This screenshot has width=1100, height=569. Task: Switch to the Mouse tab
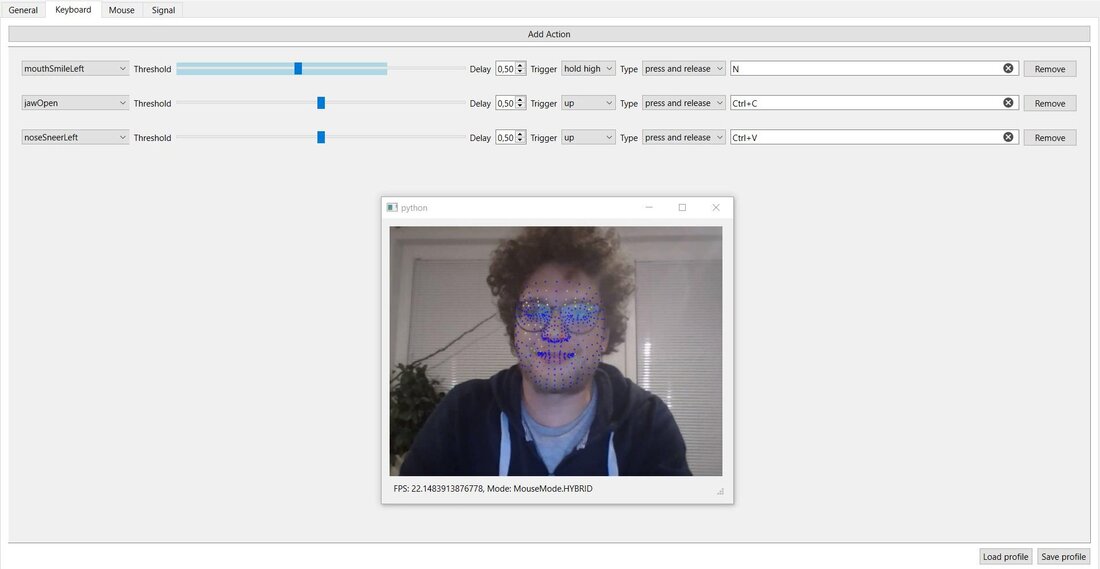click(x=121, y=10)
